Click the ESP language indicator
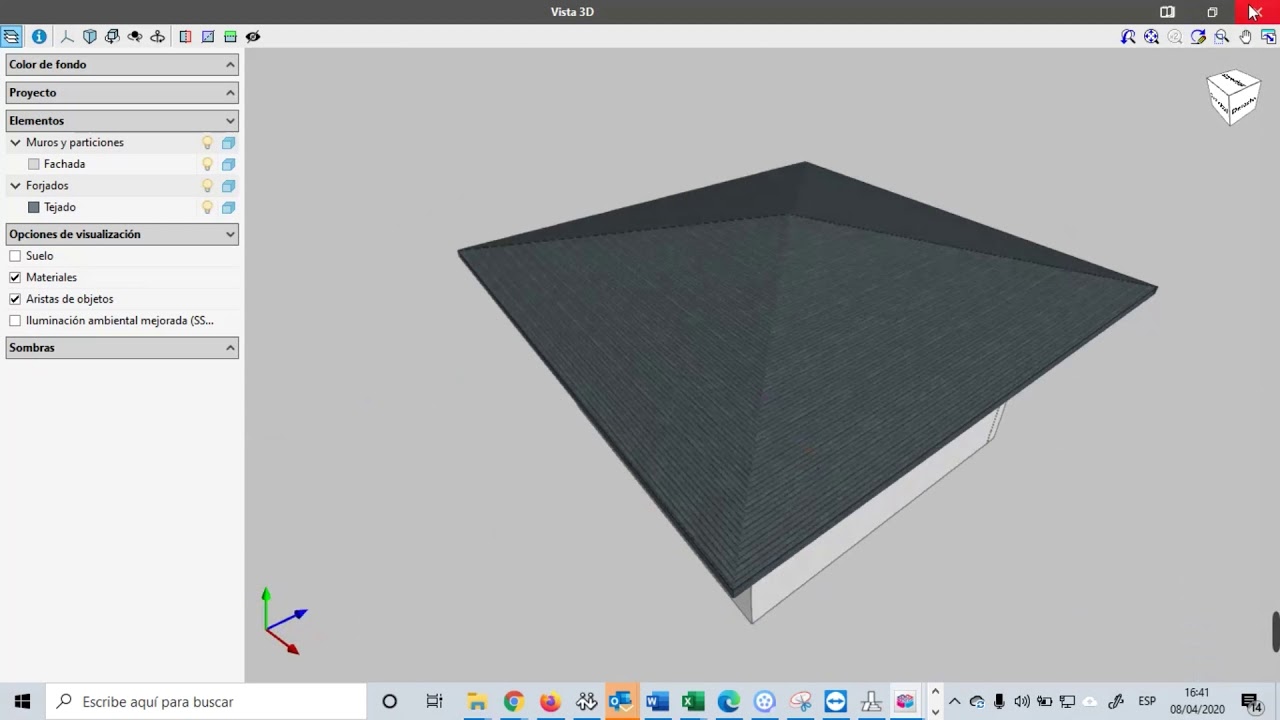This screenshot has height=720, width=1280. [1146, 702]
